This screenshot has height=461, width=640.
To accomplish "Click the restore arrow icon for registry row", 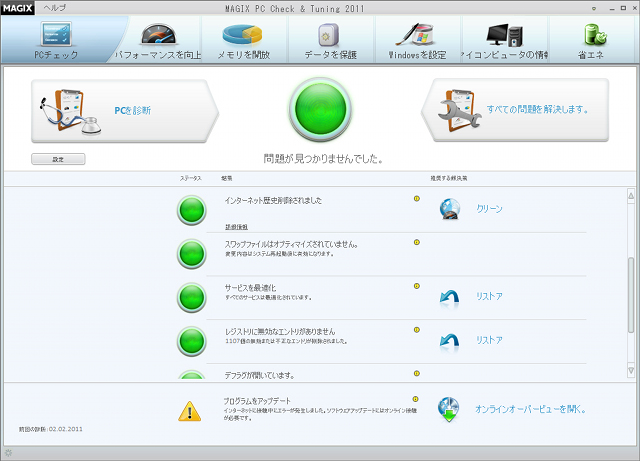I will (449, 341).
